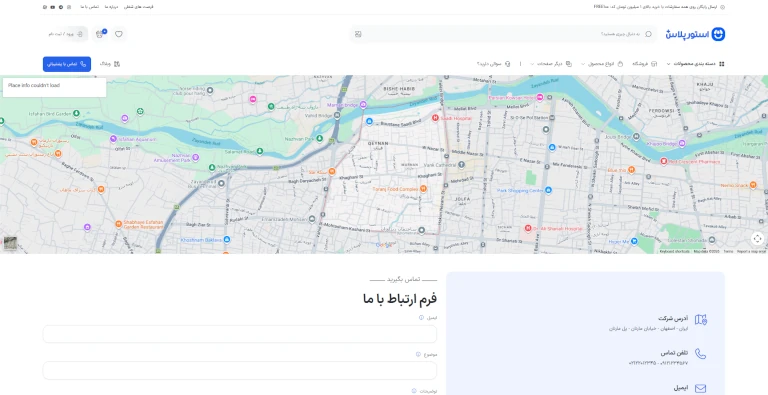This screenshot has height=395, width=768.
Task: Click the Vank Cathedral map marker
Action: click(461, 165)
